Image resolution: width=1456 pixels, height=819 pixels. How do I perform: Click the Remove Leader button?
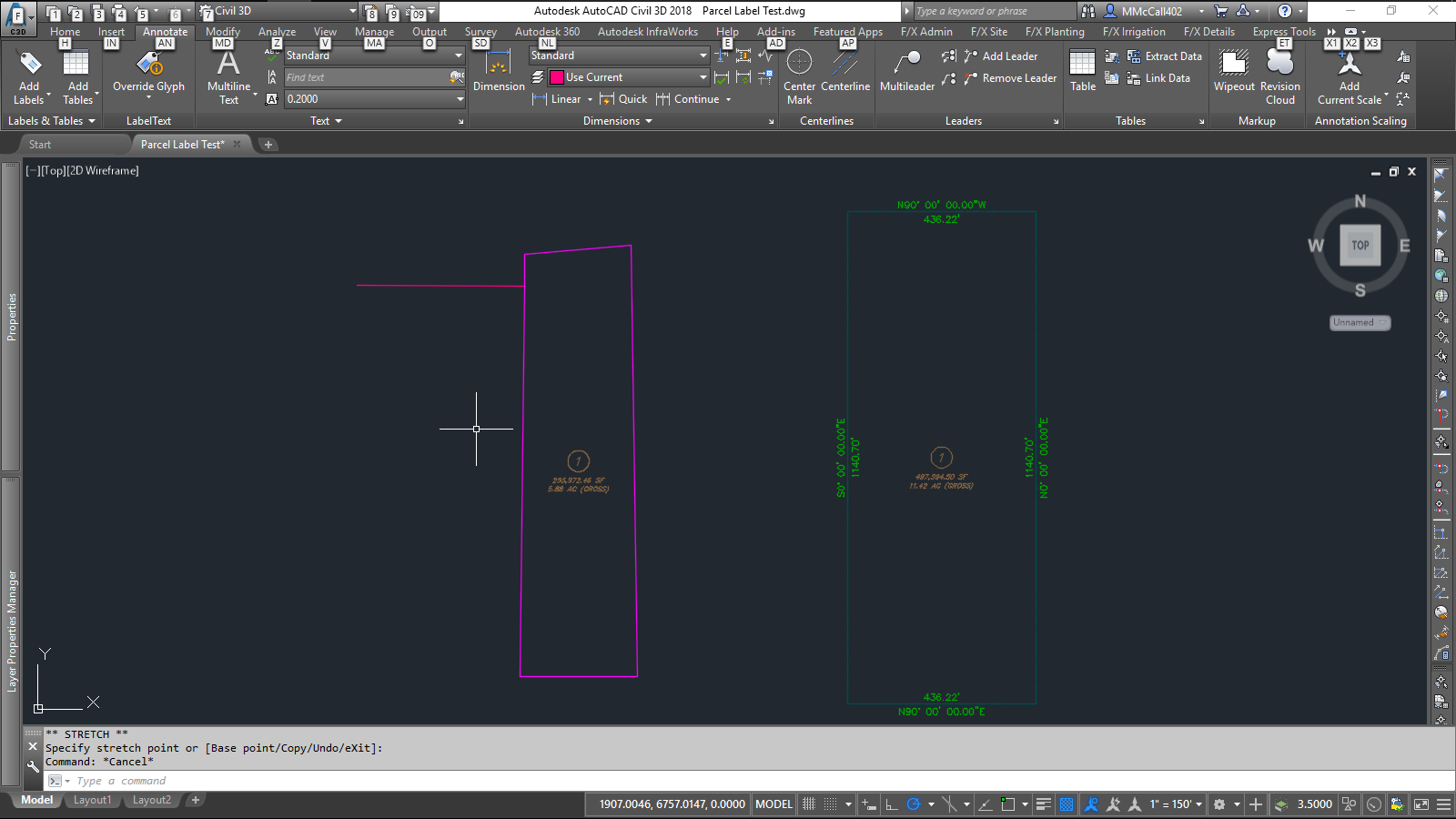[1010, 78]
